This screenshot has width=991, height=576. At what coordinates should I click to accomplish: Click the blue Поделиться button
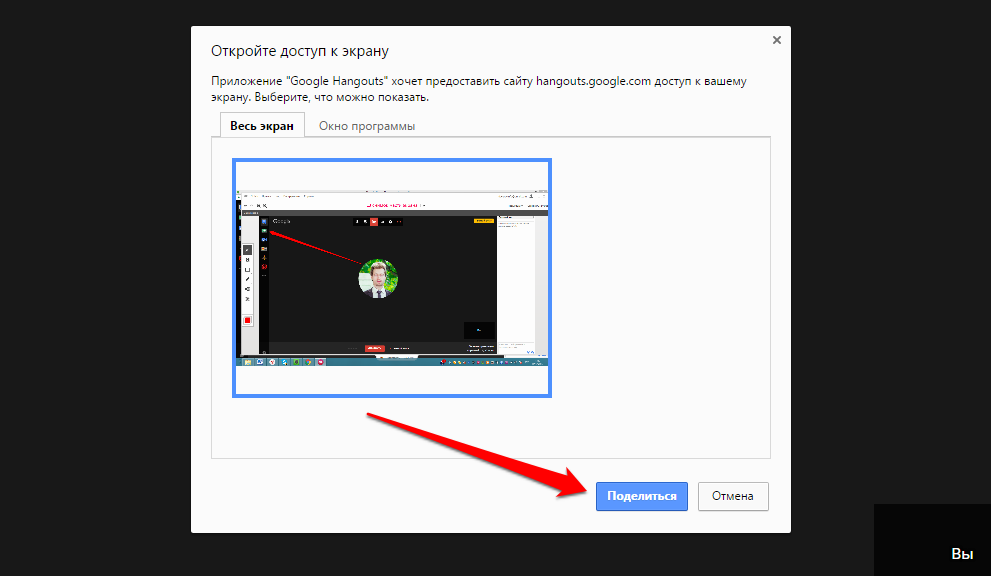click(641, 496)
